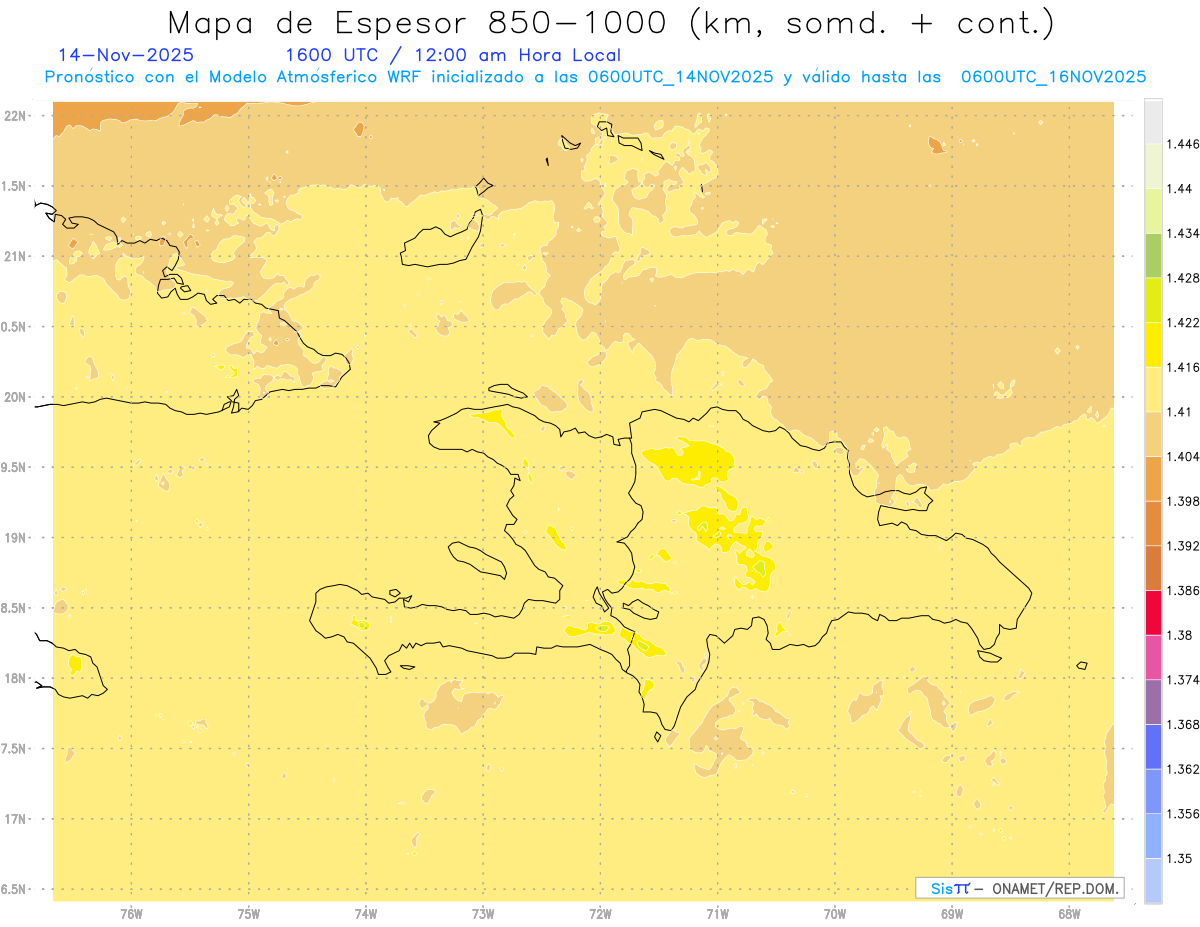Click the tan 1.404–1.41 legend swatch
This screenshot has height=927, width=1200.
point(1153,434)
